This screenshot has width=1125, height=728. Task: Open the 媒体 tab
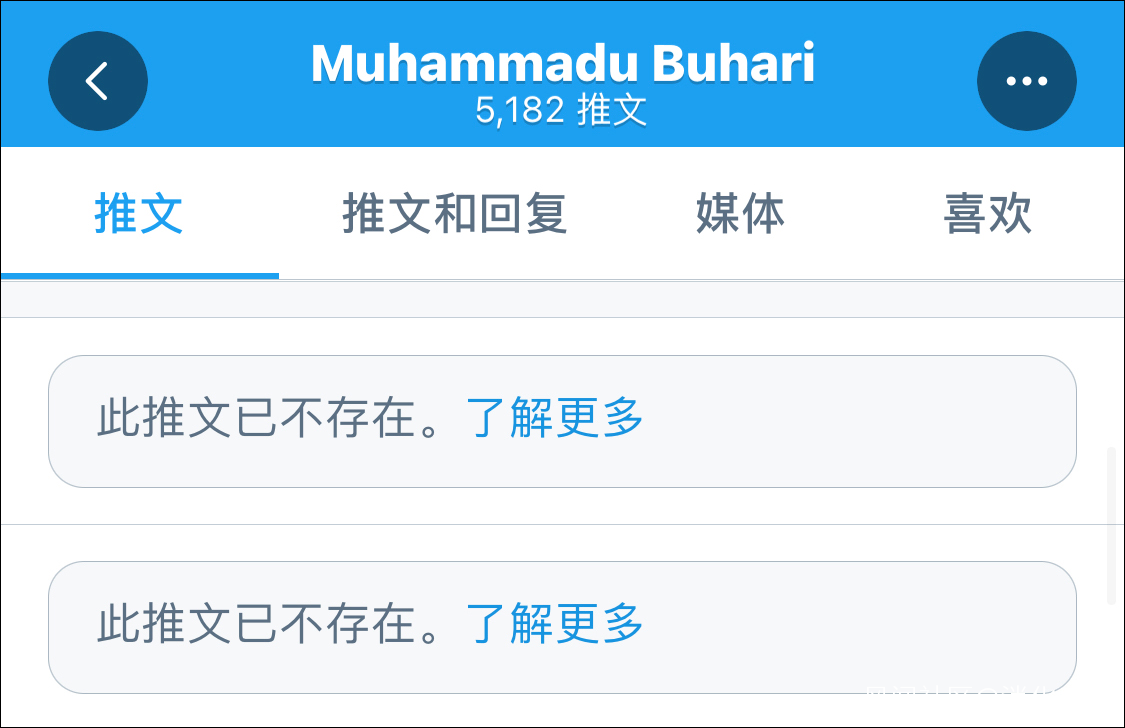click(x=740, y=214)
